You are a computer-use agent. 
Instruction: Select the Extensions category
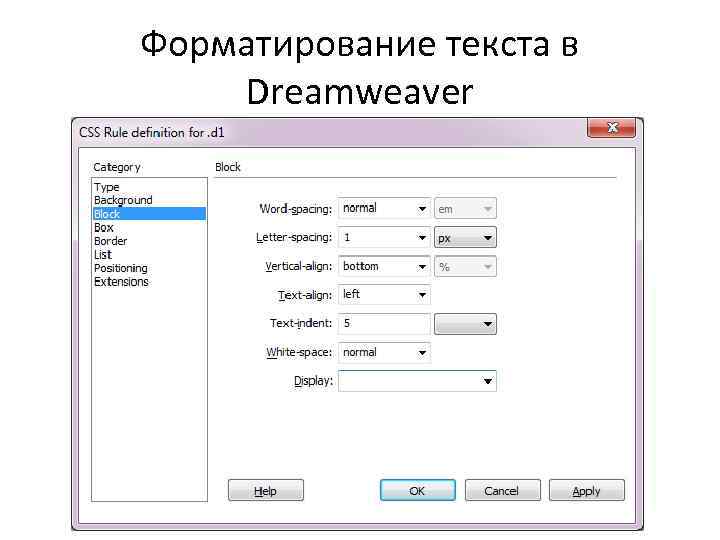click(x=121, y=281)
